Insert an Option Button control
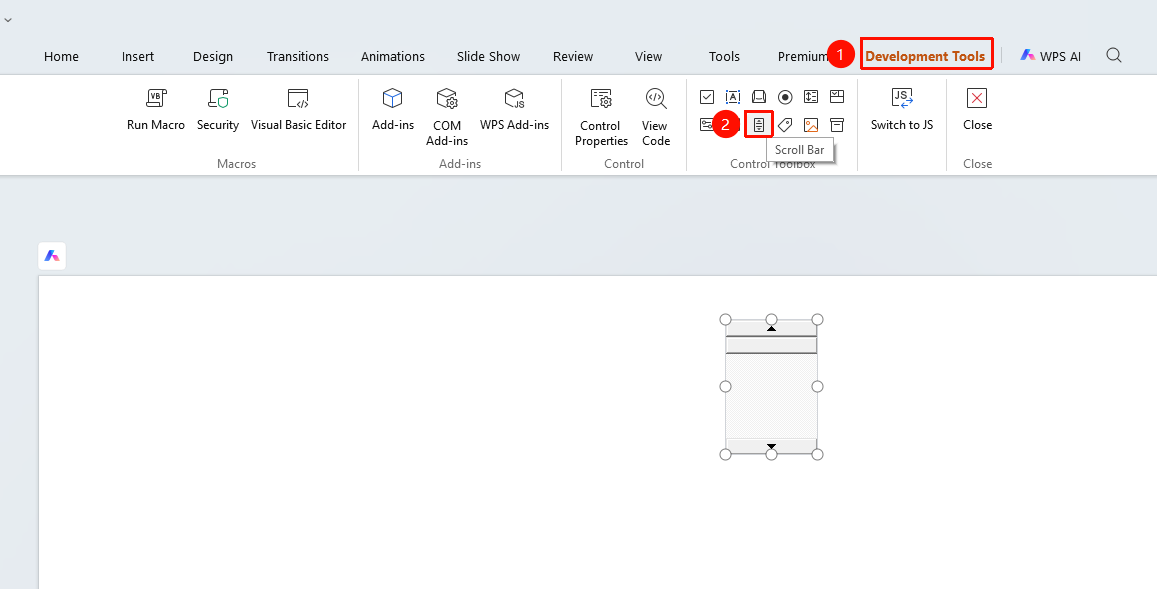The height and width of the screenshot is (589, 1157). pos(785,97)
